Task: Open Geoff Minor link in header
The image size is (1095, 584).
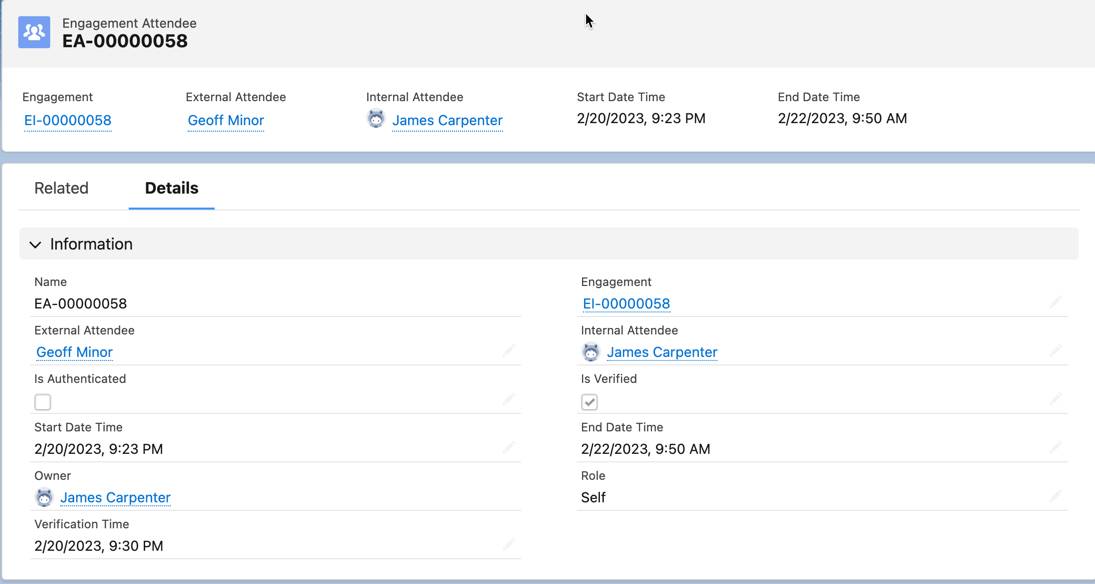Action: click(x=226, y=120)
